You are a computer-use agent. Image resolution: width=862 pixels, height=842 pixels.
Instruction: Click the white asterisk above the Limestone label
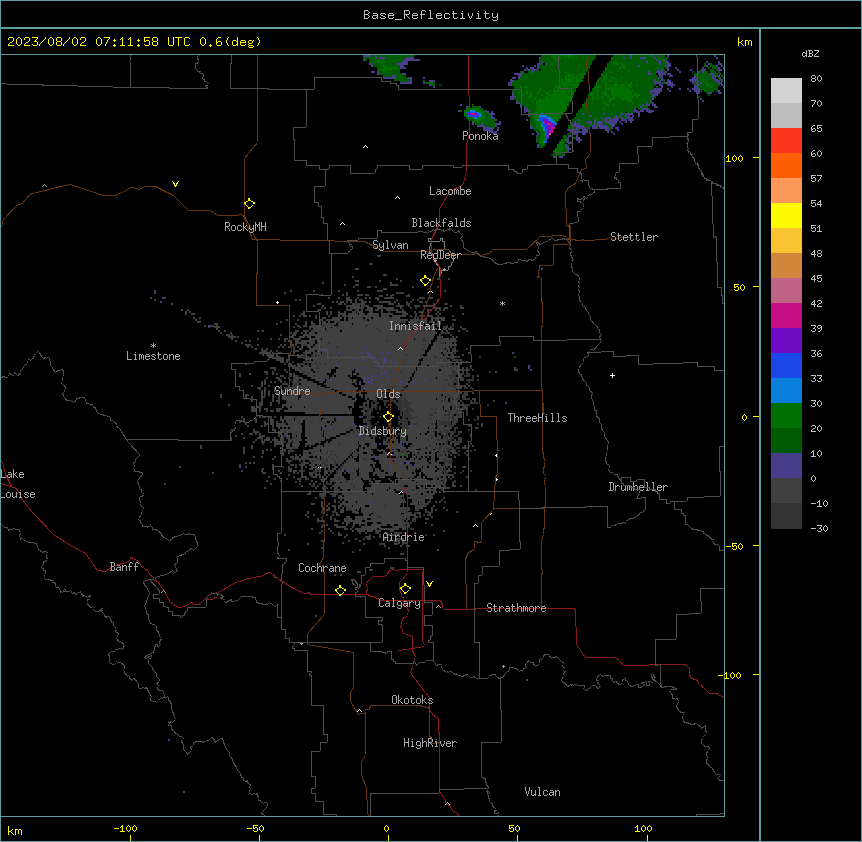click(153, 346)
